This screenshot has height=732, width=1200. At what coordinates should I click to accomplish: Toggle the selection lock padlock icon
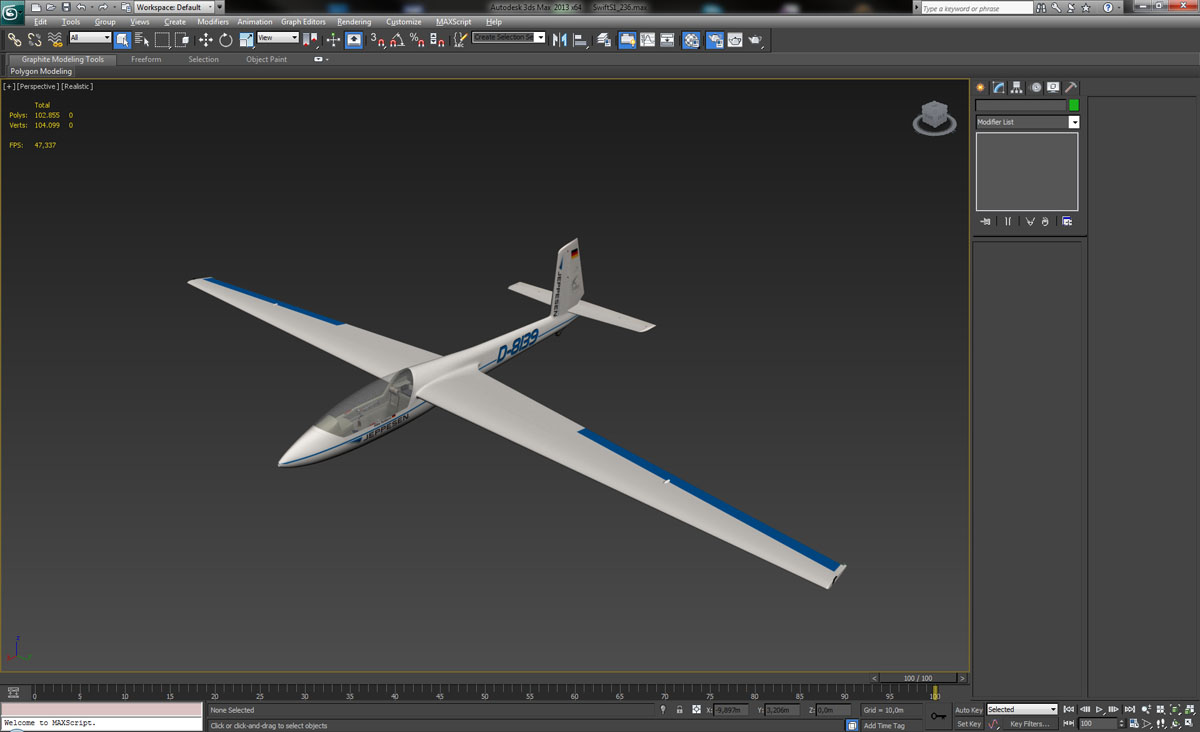click(x=679, y=710)
